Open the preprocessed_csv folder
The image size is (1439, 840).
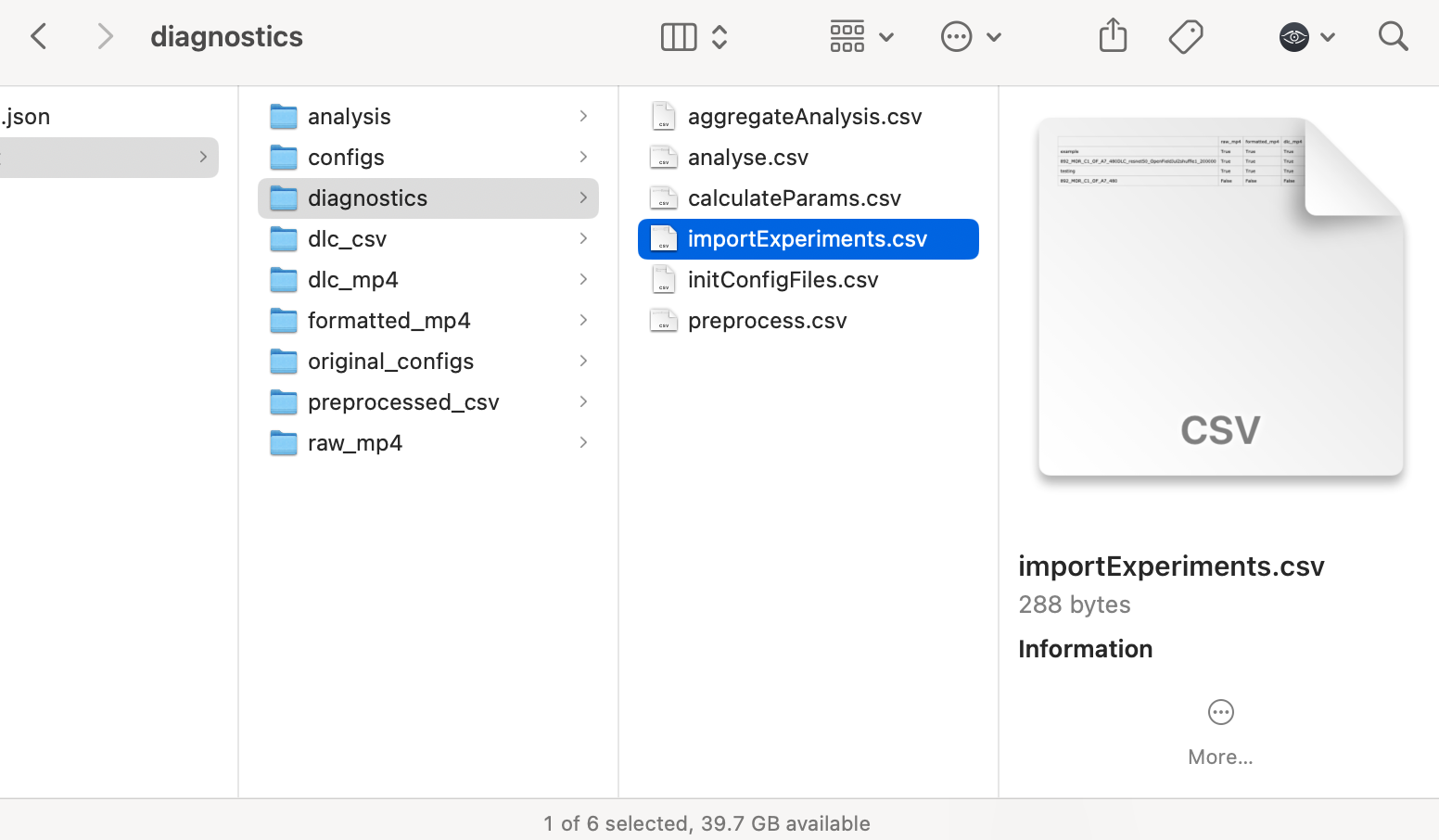coord(428,402)
